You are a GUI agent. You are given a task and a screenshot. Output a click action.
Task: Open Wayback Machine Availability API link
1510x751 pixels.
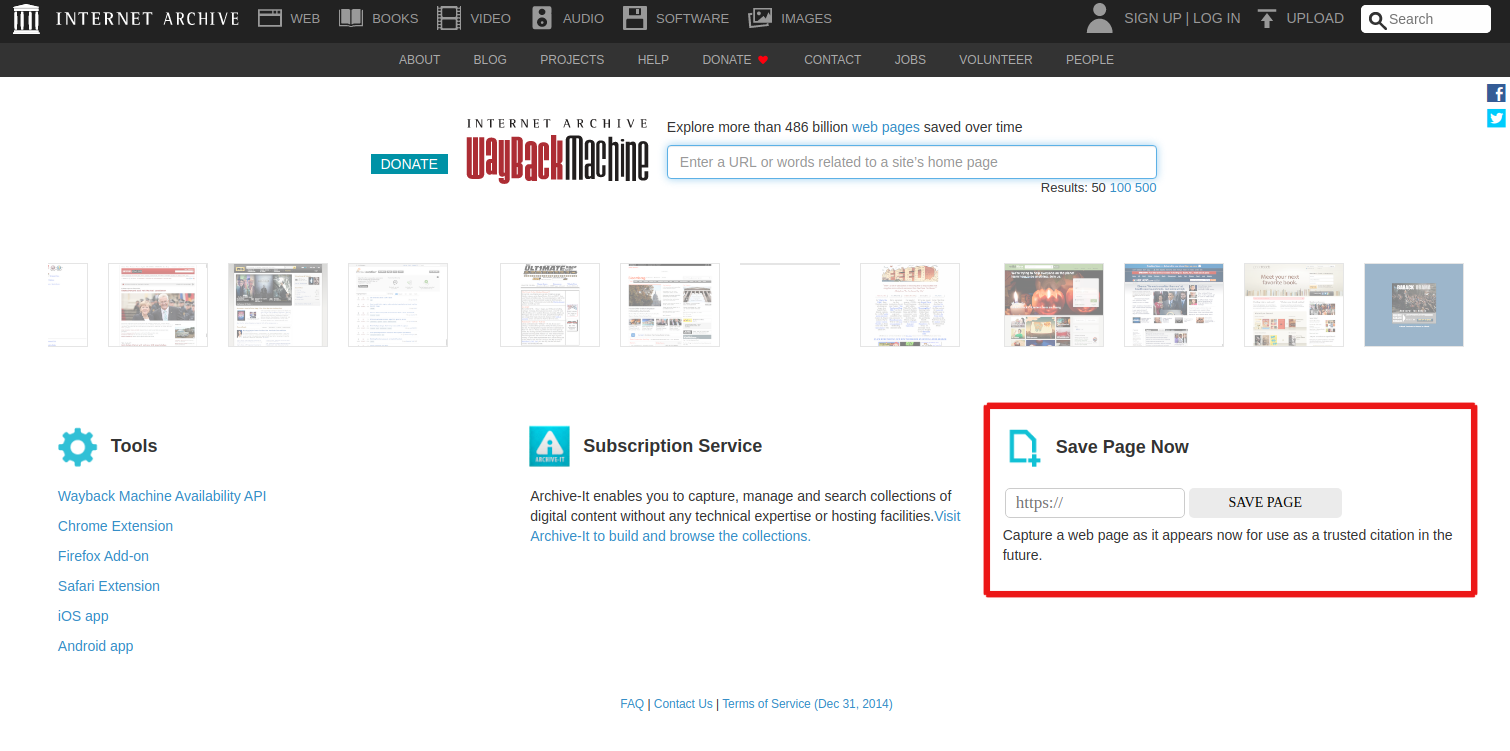tap(162, 496)
